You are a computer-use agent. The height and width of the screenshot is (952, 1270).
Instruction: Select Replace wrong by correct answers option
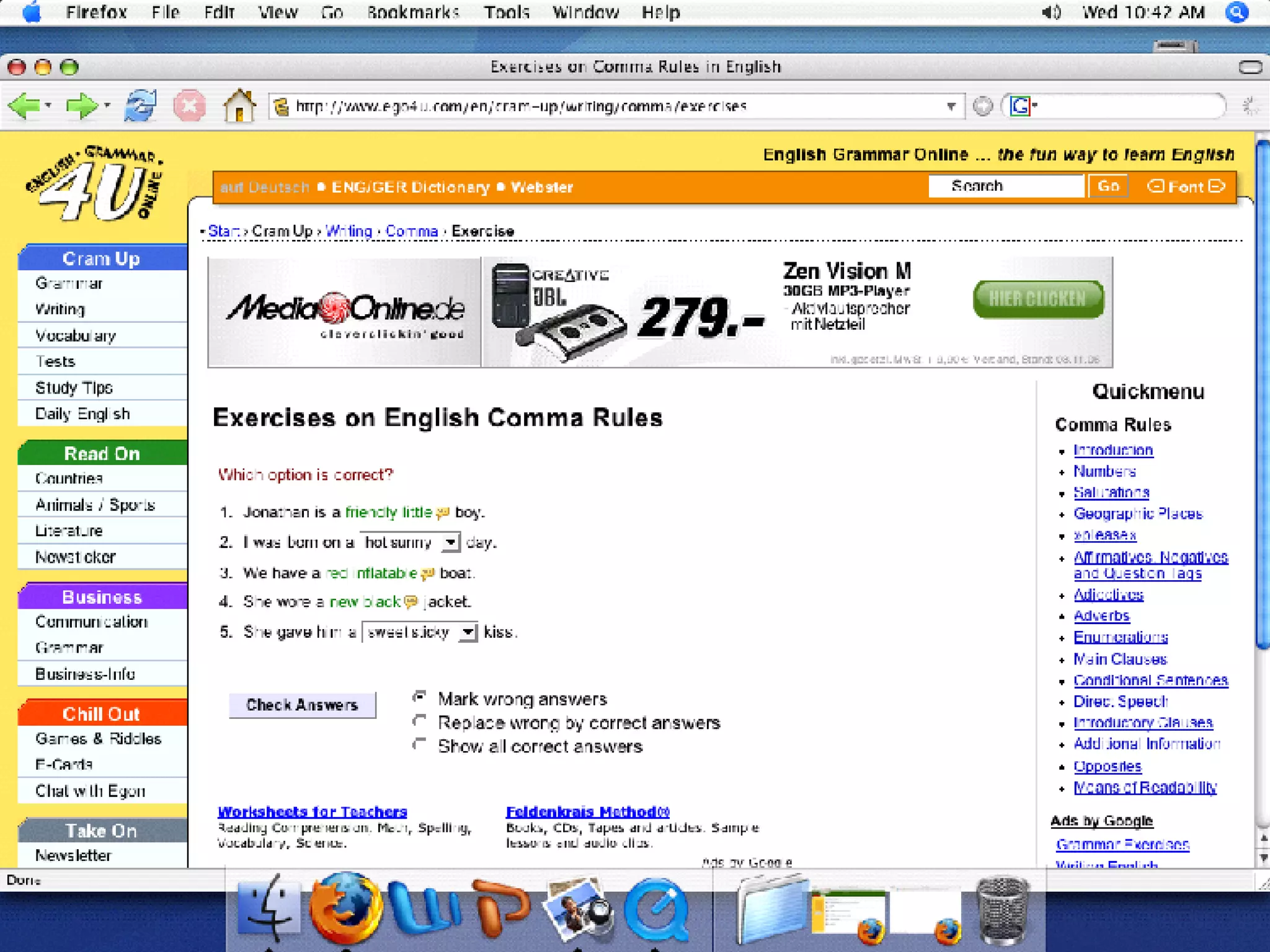tap(420, 721)
